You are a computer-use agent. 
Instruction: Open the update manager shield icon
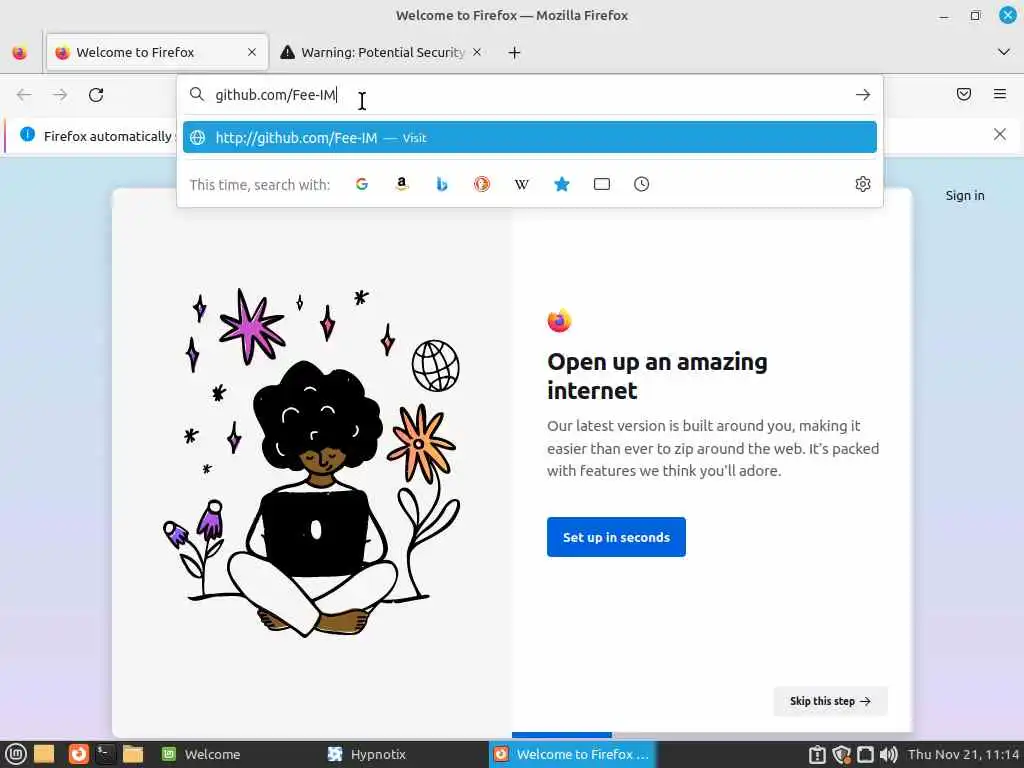(841, 754)
